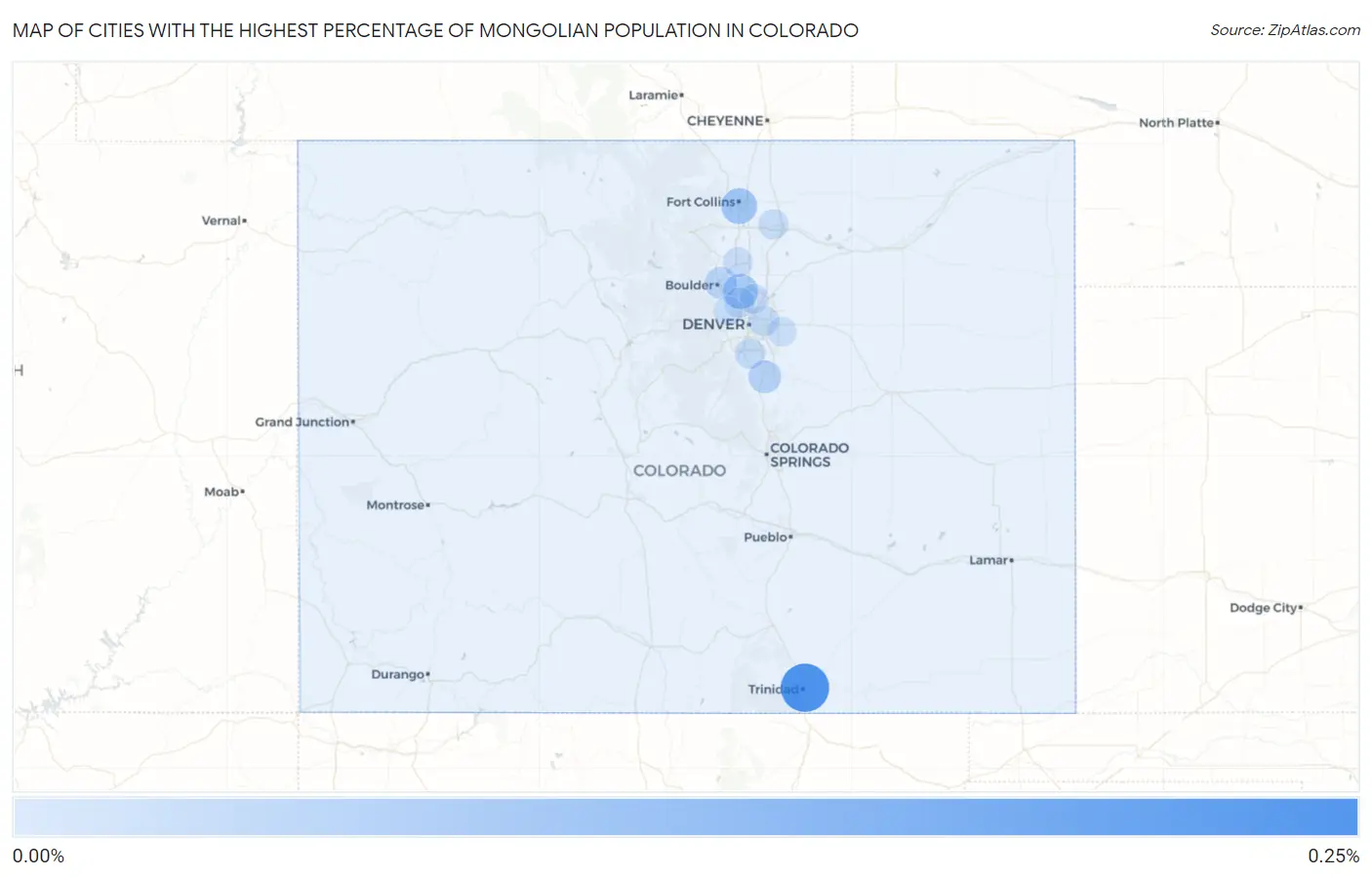Screen dimensions: 1372x877
Task: Click the map title heading
Action: coord(435,30)
